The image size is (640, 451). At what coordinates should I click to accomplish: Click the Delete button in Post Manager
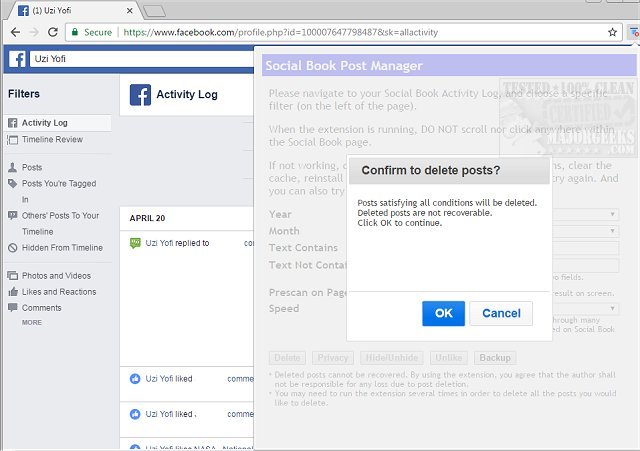coord(287,358)
